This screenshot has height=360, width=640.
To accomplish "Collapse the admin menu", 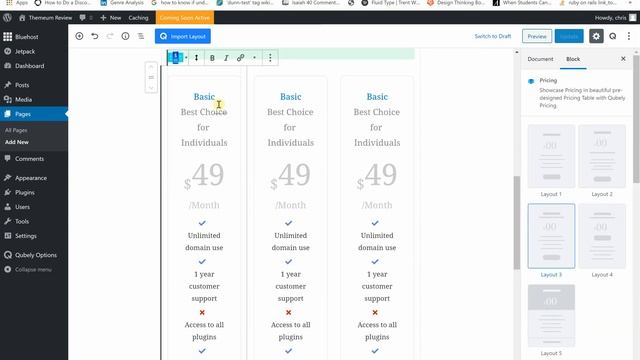I will [x=34, y=269].
